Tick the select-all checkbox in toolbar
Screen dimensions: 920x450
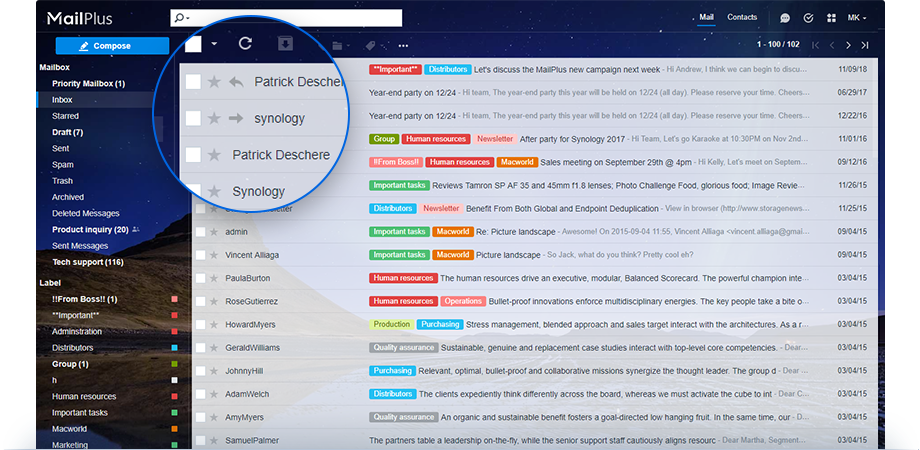193,44
